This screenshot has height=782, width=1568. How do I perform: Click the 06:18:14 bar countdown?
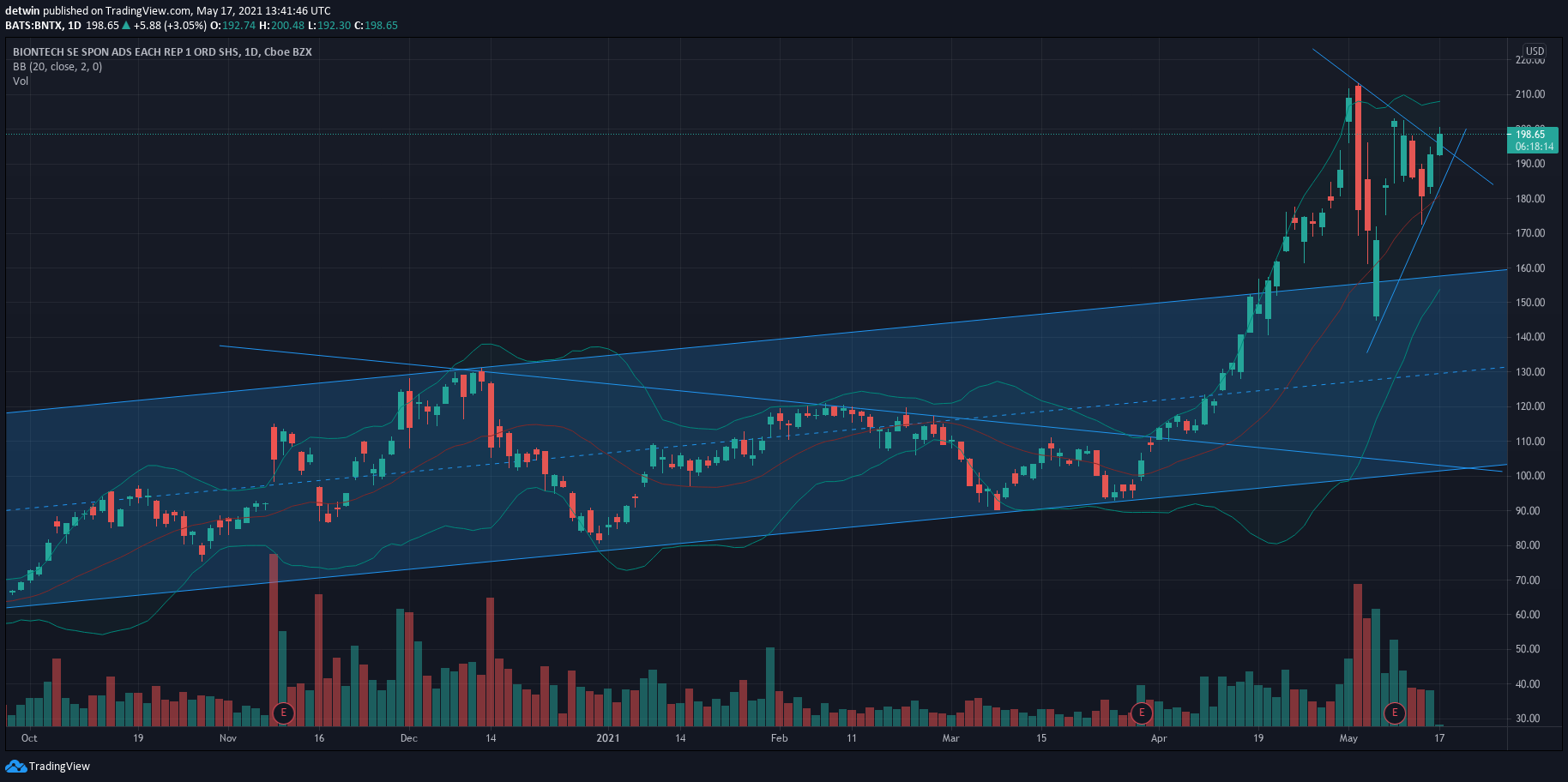1534,147
